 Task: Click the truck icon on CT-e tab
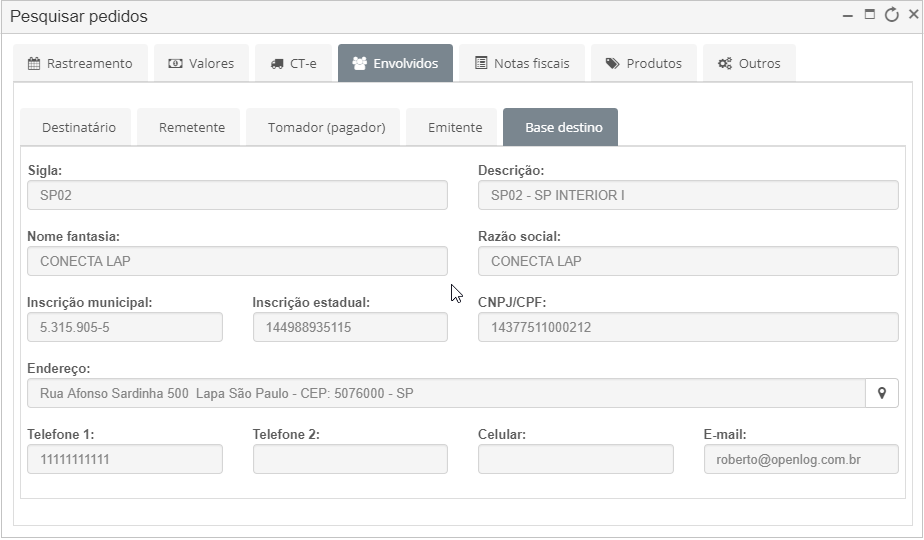pyautogui.click(x=277, y=64)
